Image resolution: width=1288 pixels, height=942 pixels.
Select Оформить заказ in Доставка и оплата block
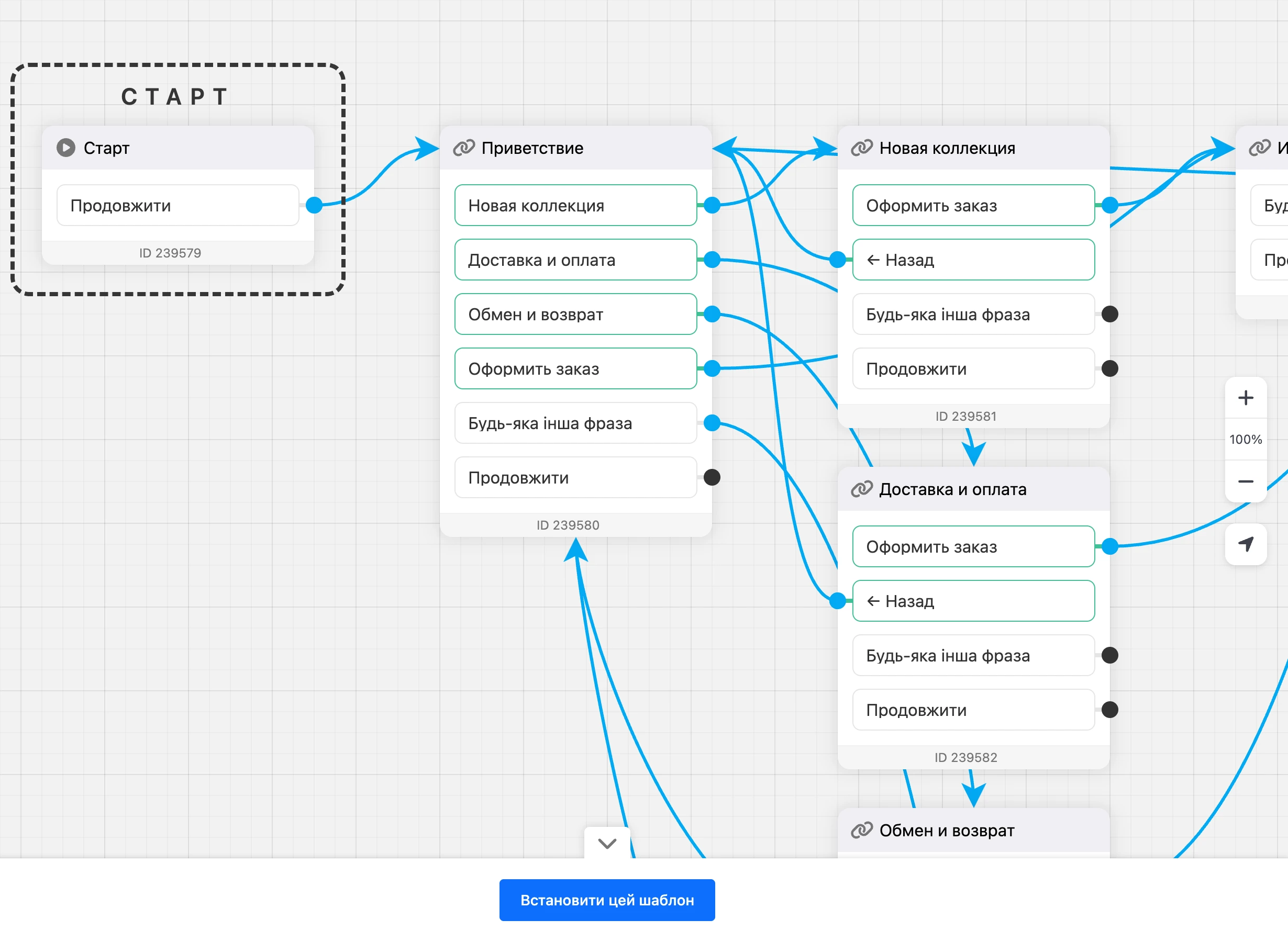pos(973,546)
